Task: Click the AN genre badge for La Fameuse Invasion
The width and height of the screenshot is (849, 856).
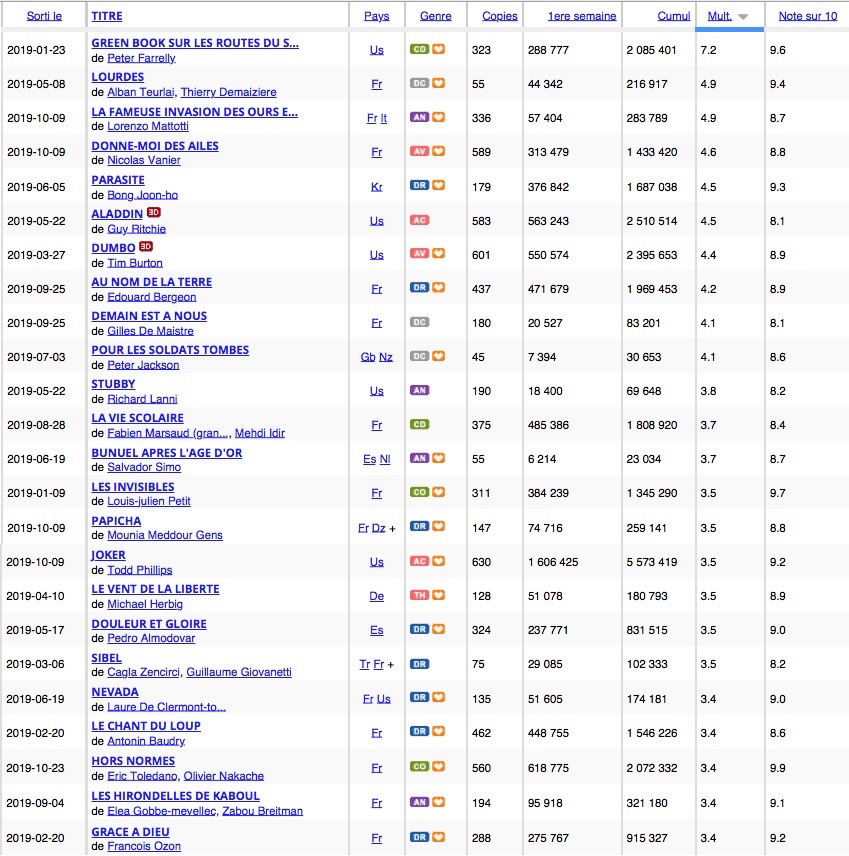Action: point(419,117)
